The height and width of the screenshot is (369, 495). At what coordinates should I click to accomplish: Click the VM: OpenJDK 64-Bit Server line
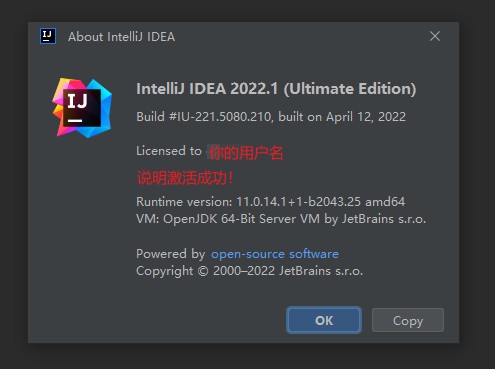[281, 219]
